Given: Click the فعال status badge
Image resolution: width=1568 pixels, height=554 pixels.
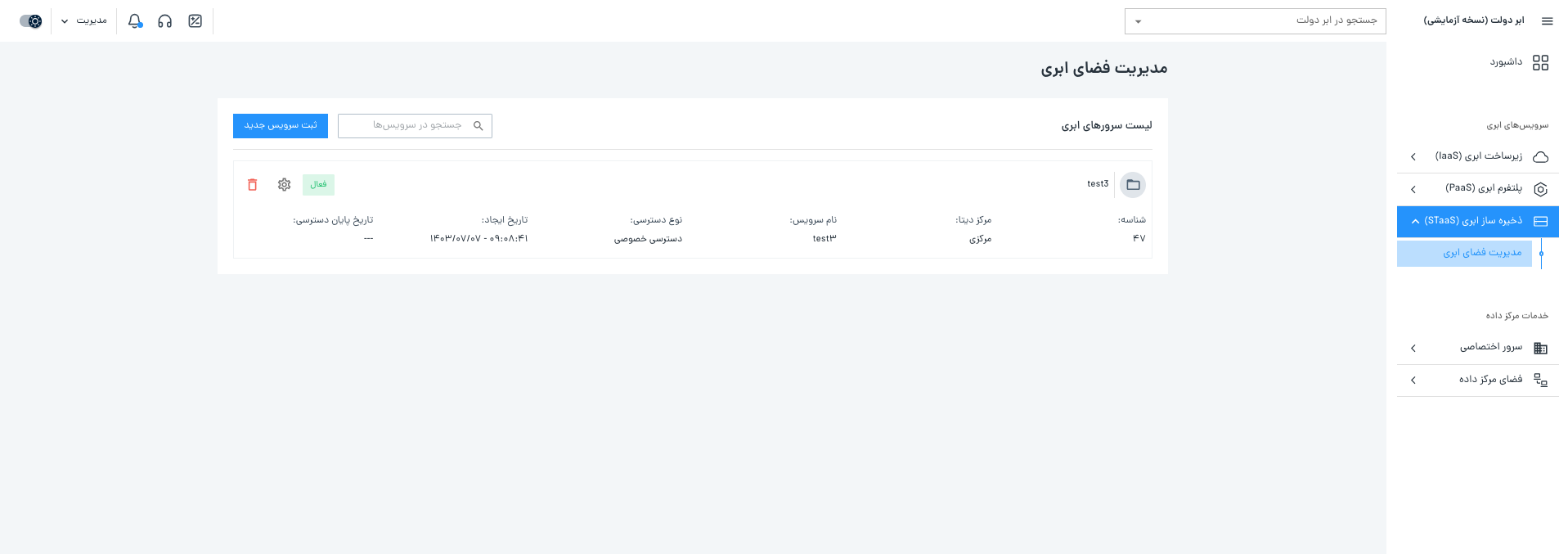Looking at the screenshot, I should pyautogui.click(x=318, y=185).
